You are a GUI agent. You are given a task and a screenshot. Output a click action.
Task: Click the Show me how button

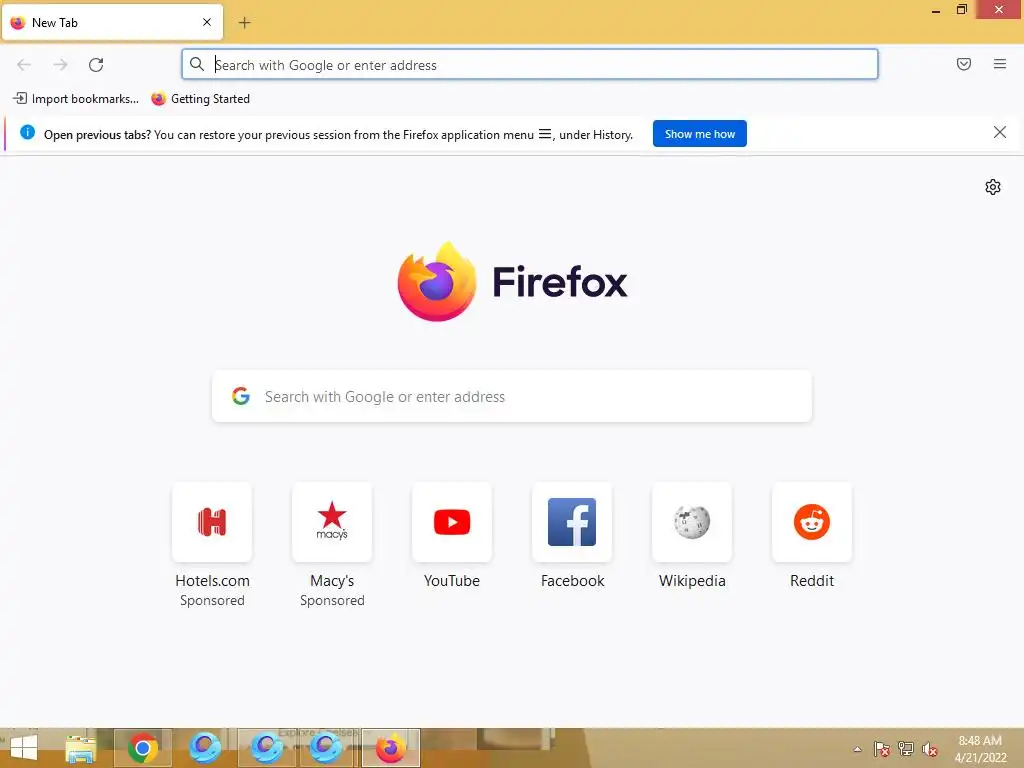click(699, 134)
